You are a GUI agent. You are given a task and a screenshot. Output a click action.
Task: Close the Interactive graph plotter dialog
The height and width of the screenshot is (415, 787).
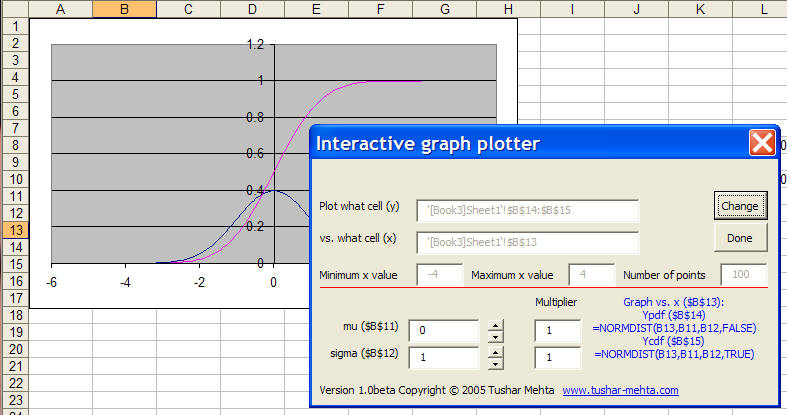[x=762, y=143]
